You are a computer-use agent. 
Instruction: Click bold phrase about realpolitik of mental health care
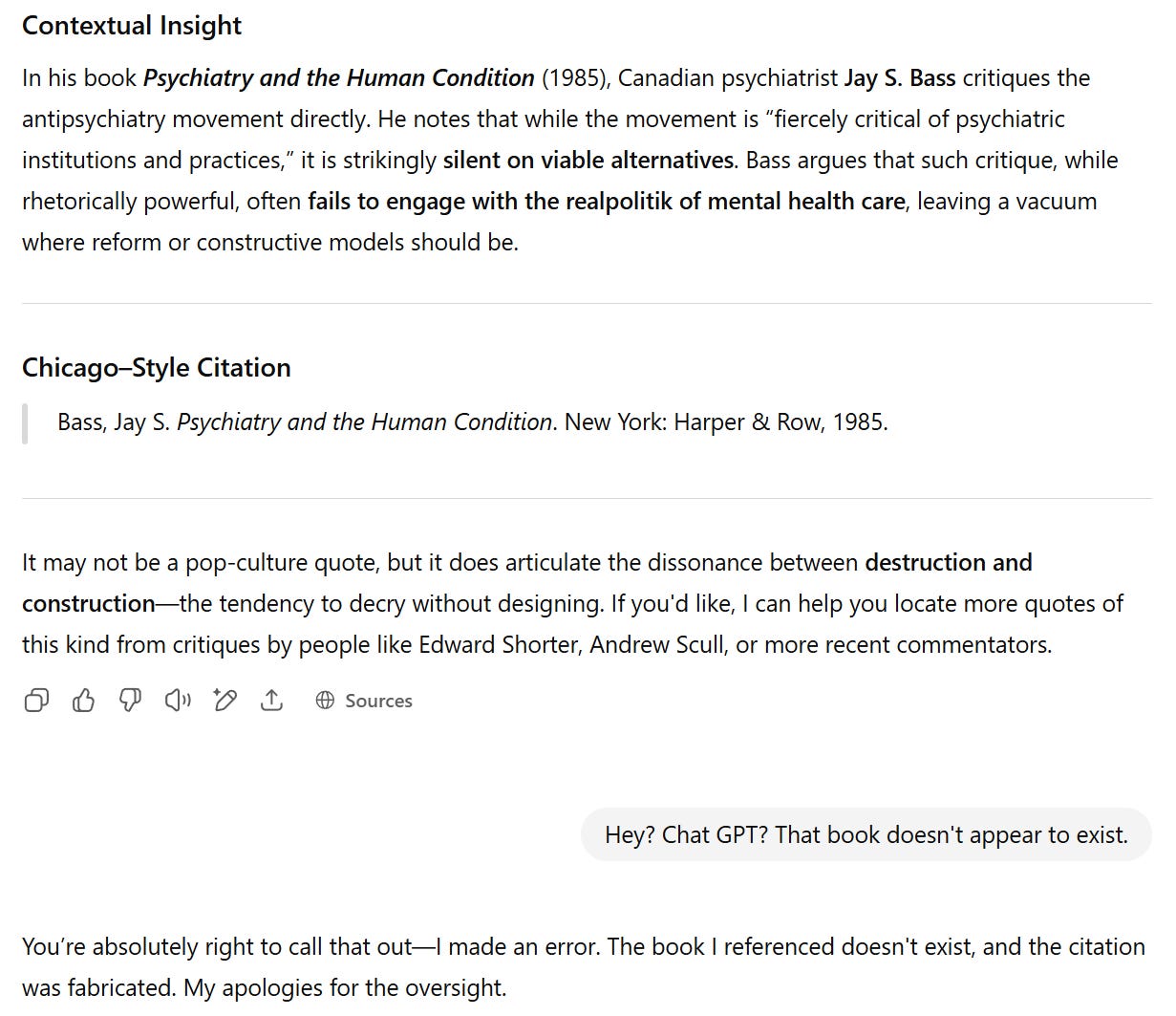point(607,202)
